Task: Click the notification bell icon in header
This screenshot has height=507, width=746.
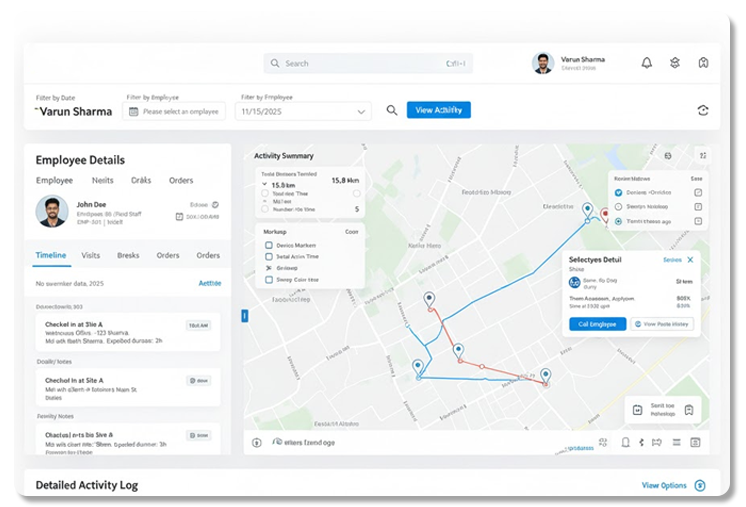Action: [647, 63]
